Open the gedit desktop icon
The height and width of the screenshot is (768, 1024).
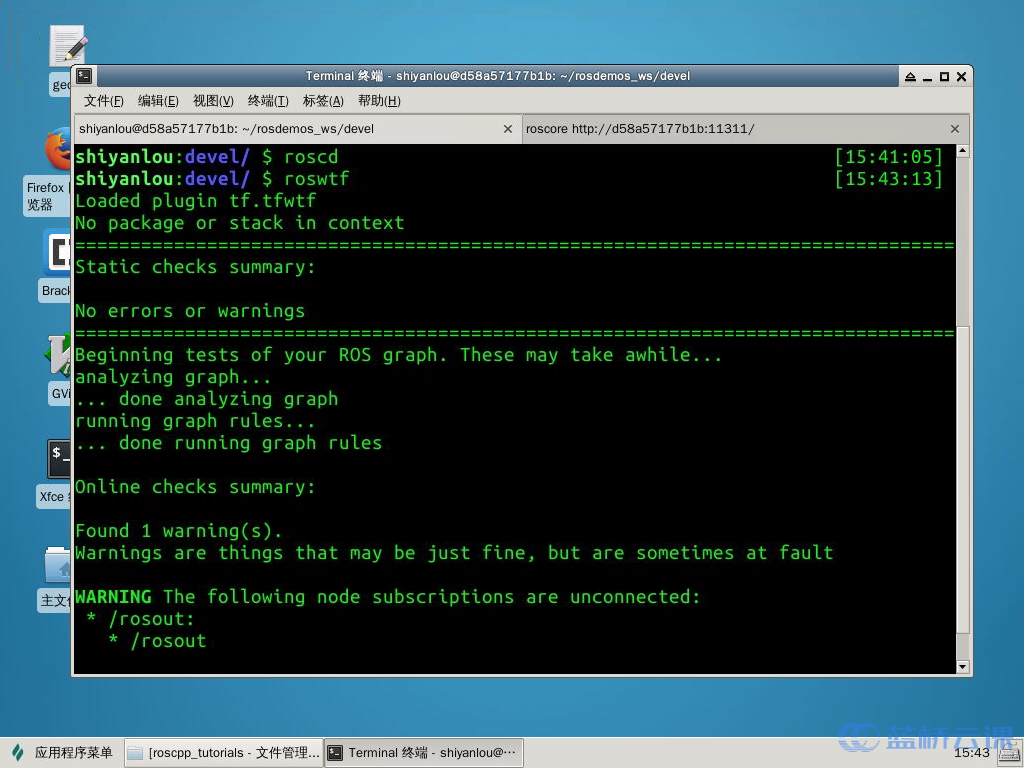(62, 59)
